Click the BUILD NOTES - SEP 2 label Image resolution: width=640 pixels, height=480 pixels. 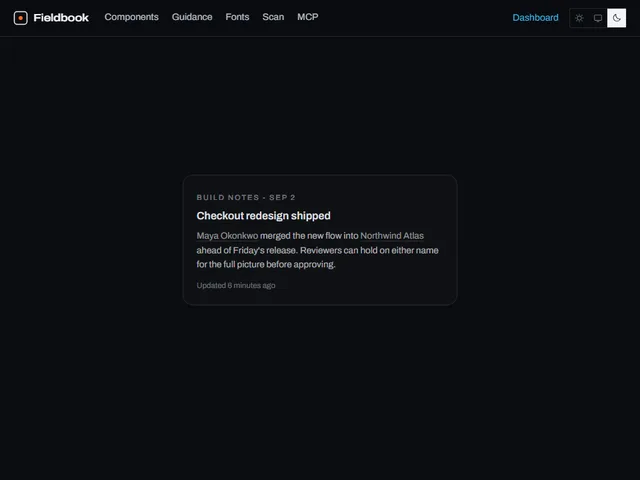(x=246, y=198)
